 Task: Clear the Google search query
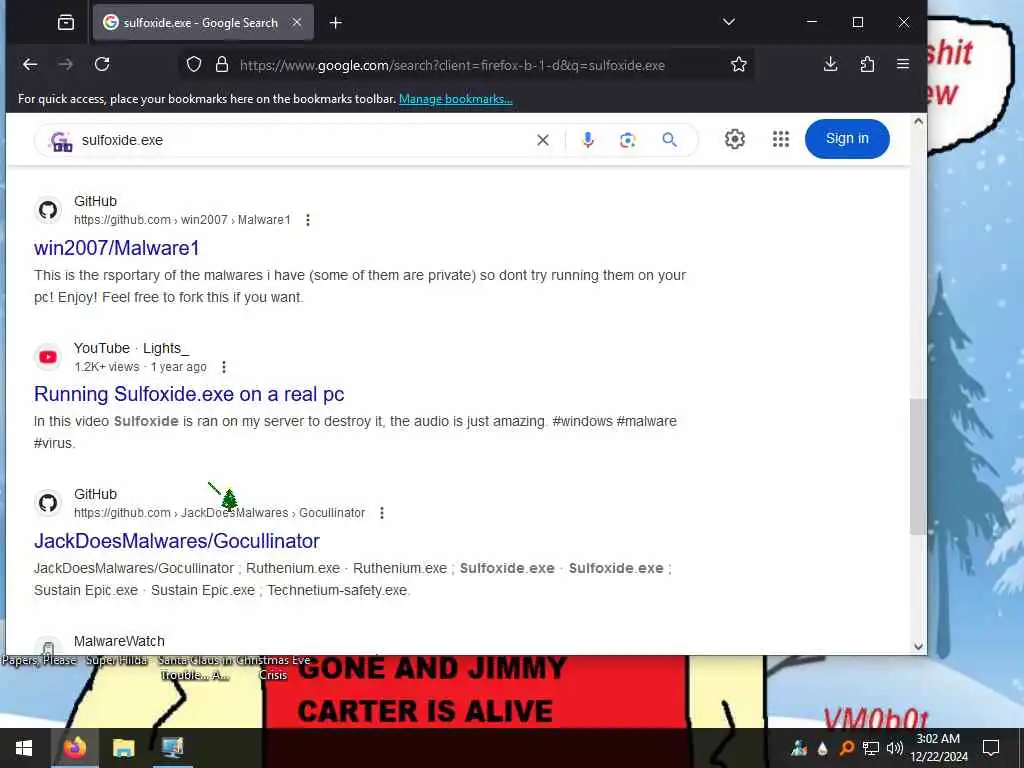pyautogui.click(x=543, y=140)
